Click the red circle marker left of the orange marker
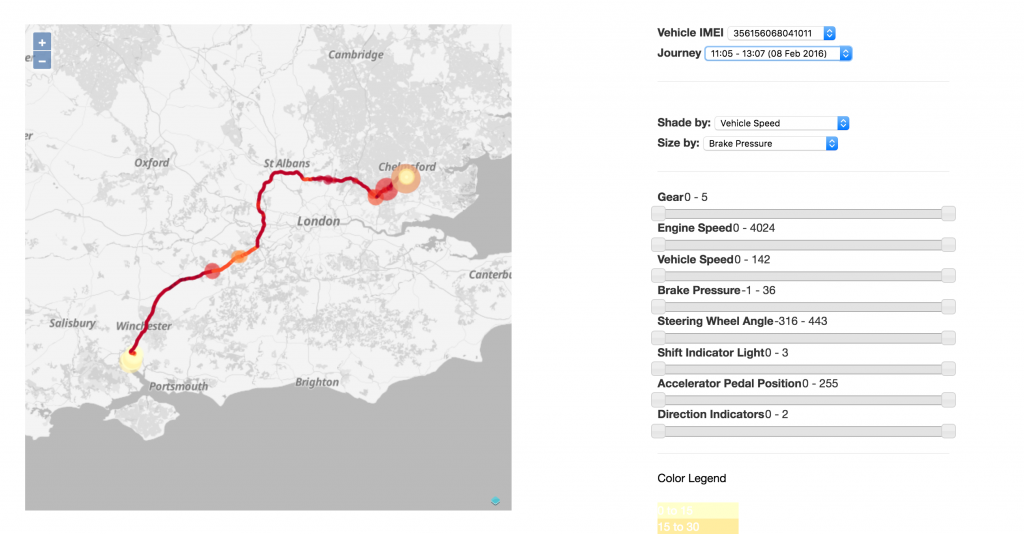Viewport: 1024px width, 534px height. tap(212, 270)
